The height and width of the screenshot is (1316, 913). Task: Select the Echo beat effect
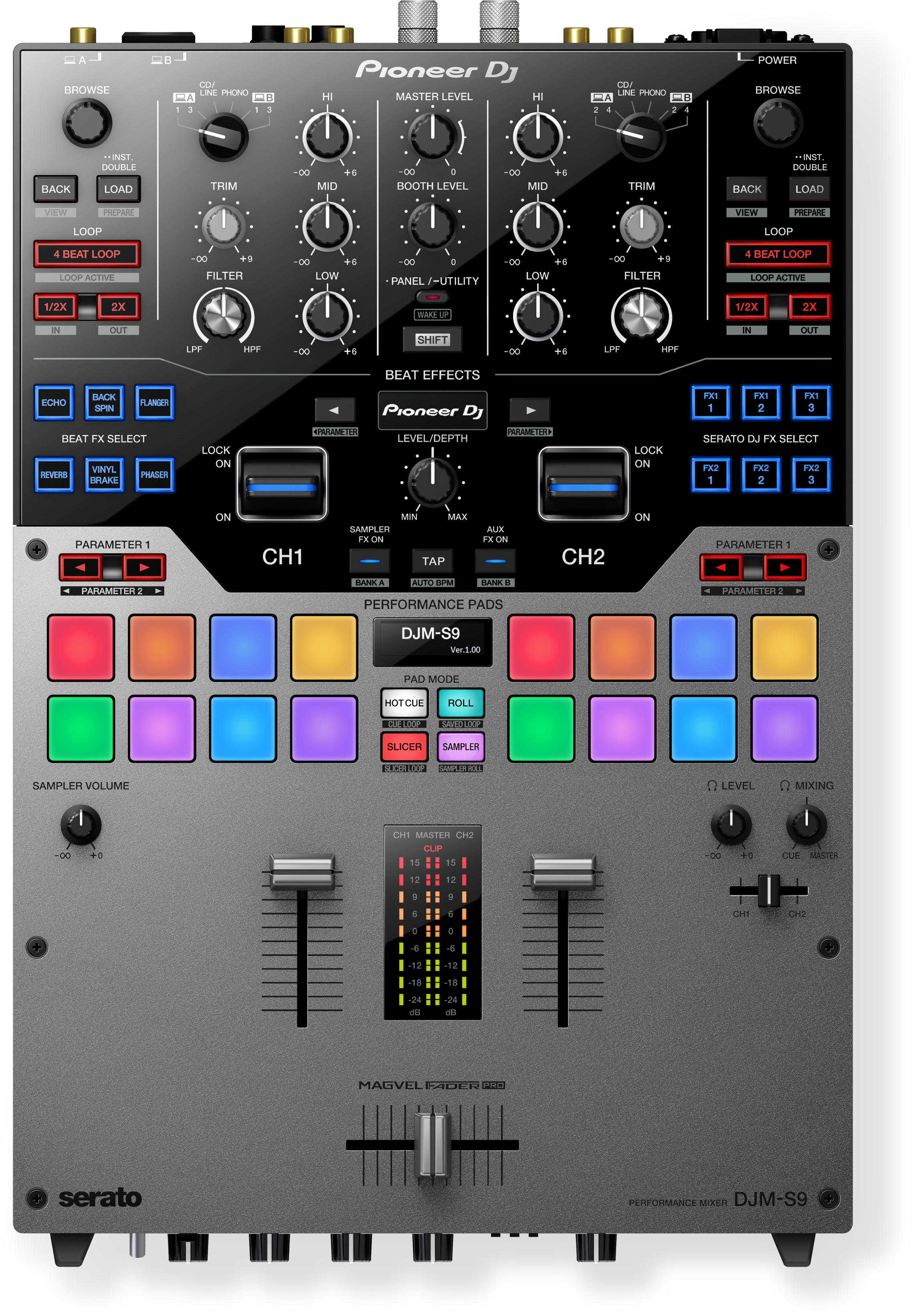(x=54, y=403)
